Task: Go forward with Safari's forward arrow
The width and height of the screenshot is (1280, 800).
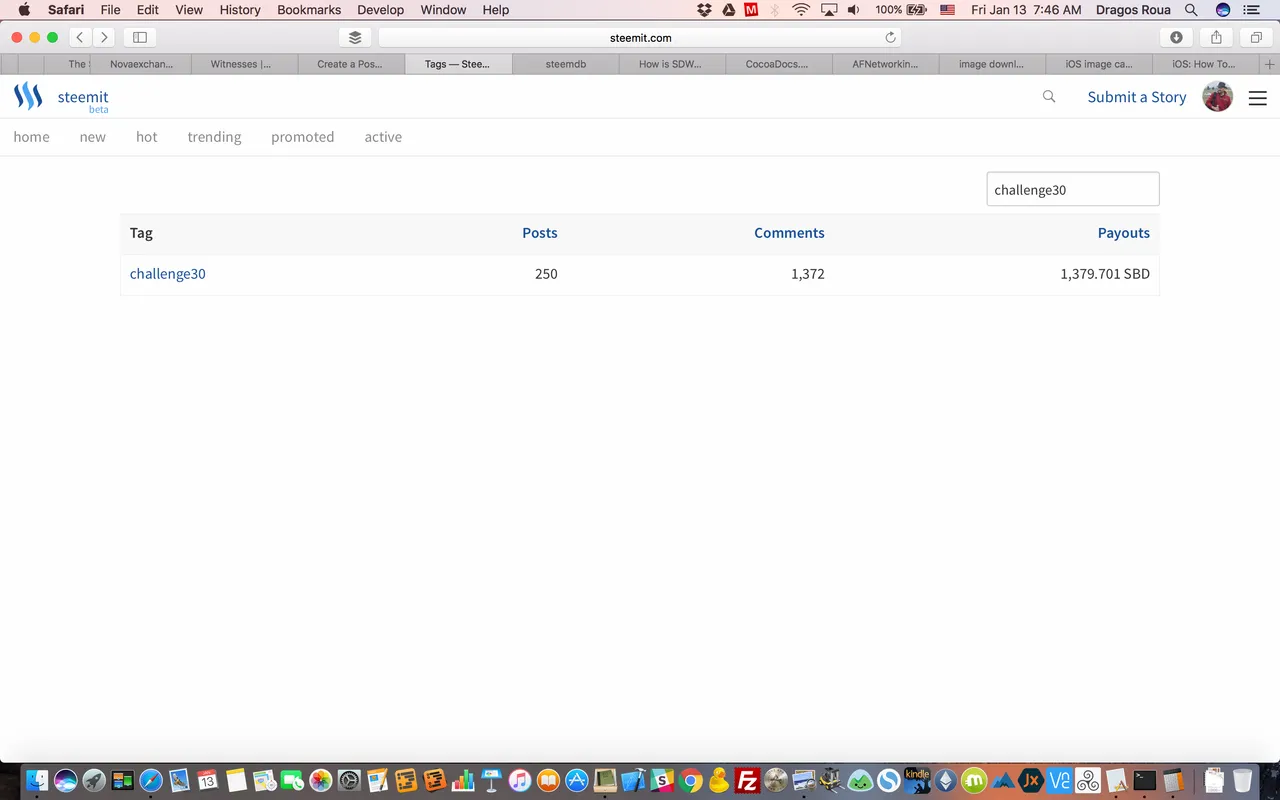Action: coord(104,37)
